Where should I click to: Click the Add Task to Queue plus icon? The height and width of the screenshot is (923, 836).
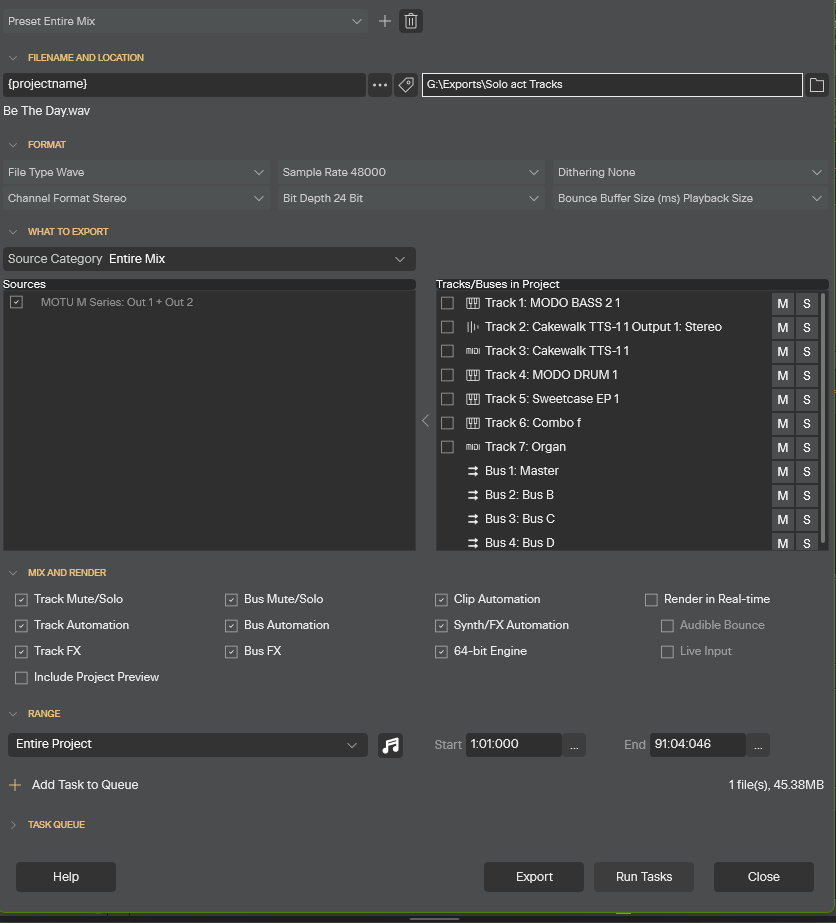(15, 785)
